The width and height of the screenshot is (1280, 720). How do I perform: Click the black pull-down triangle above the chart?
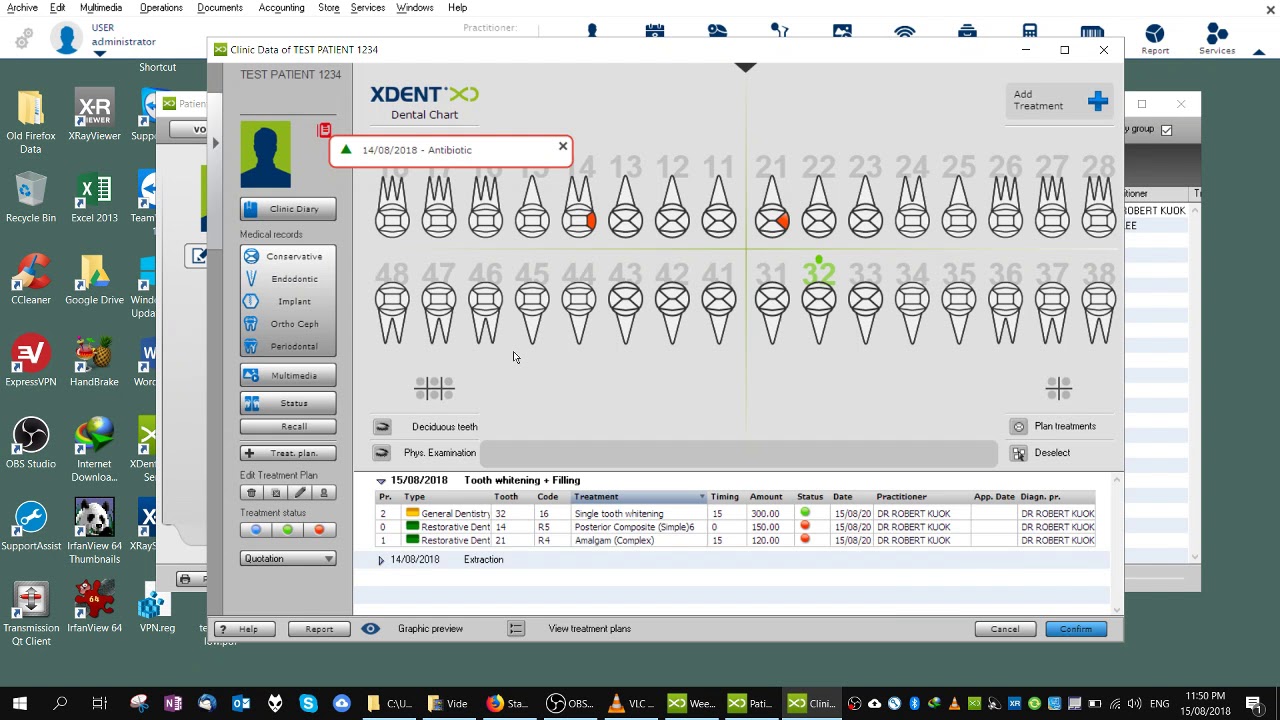pos(745,67)
